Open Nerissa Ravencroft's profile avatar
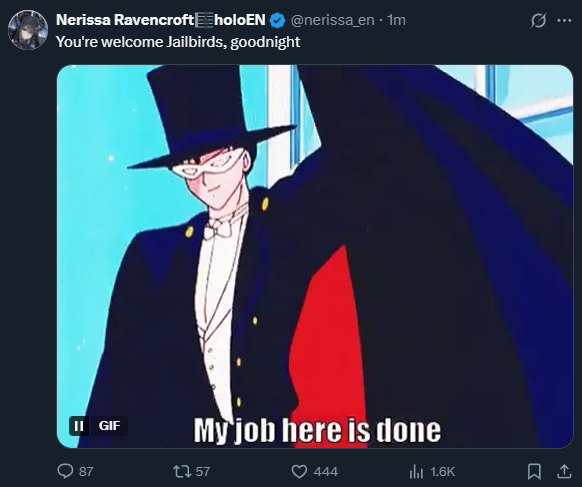Viewport: 582px width, 487px height. coord(28,30)
